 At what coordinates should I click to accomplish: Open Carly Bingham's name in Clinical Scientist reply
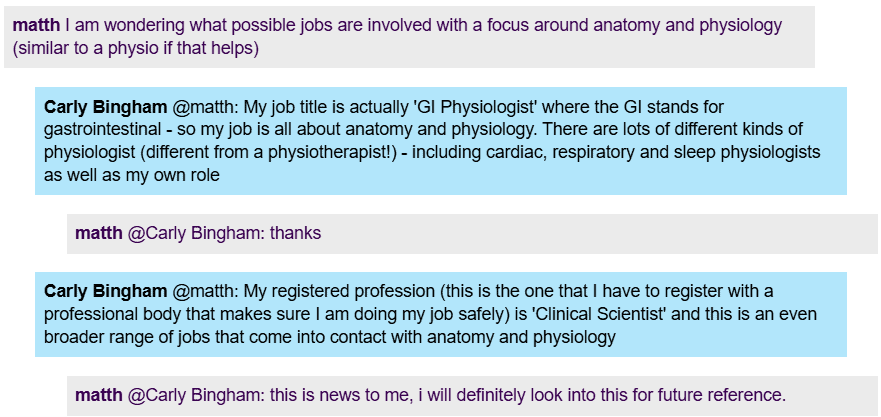tap(105, 291)
